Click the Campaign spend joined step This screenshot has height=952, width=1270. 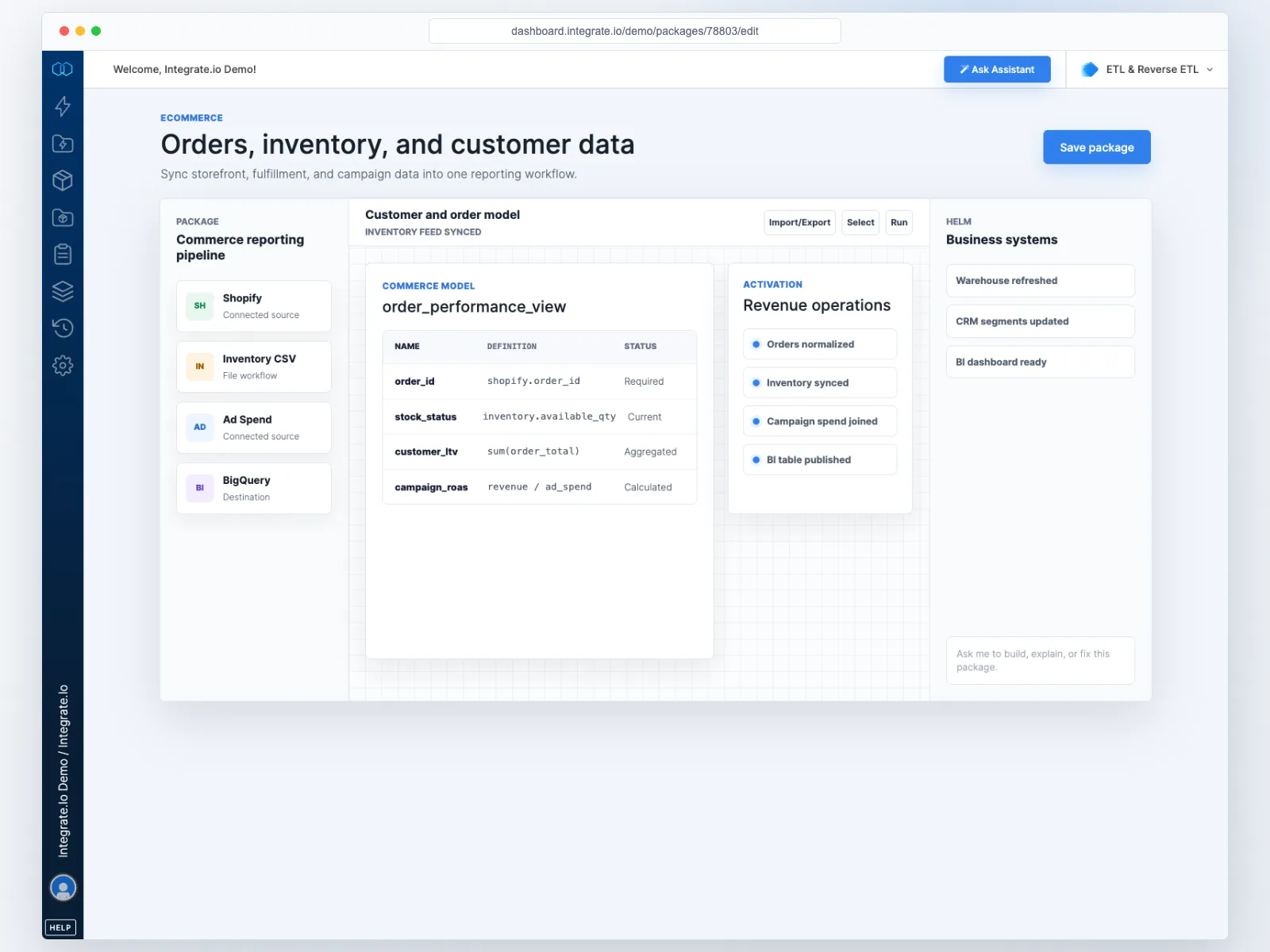coord(820,421)
